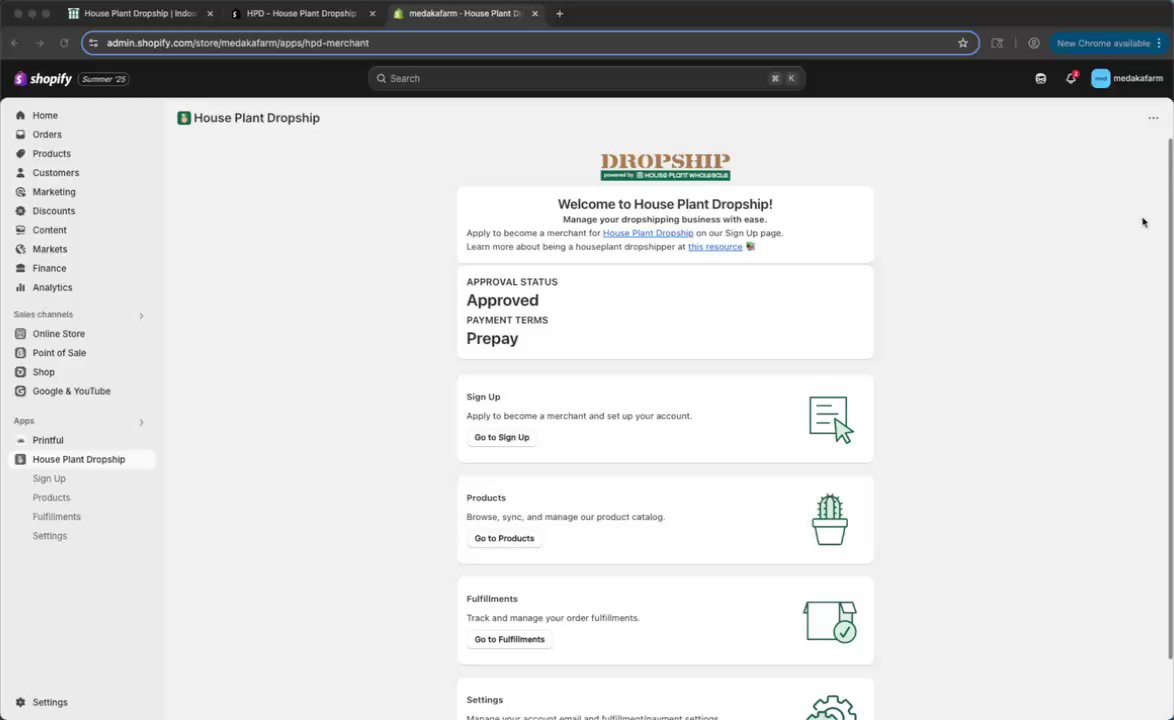Screen dimensions: 1174x720
Task: Open the notifications bell
Action: (1071, 78)
